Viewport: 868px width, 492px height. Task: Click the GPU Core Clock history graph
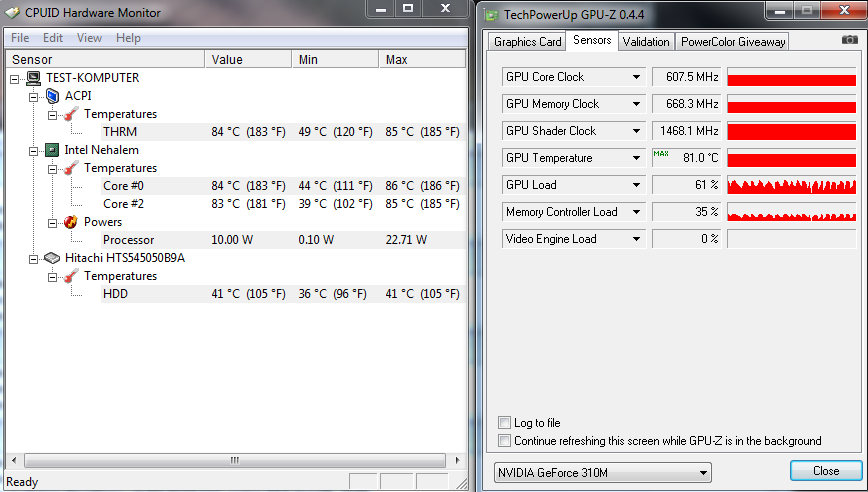[x=791, y=77]
